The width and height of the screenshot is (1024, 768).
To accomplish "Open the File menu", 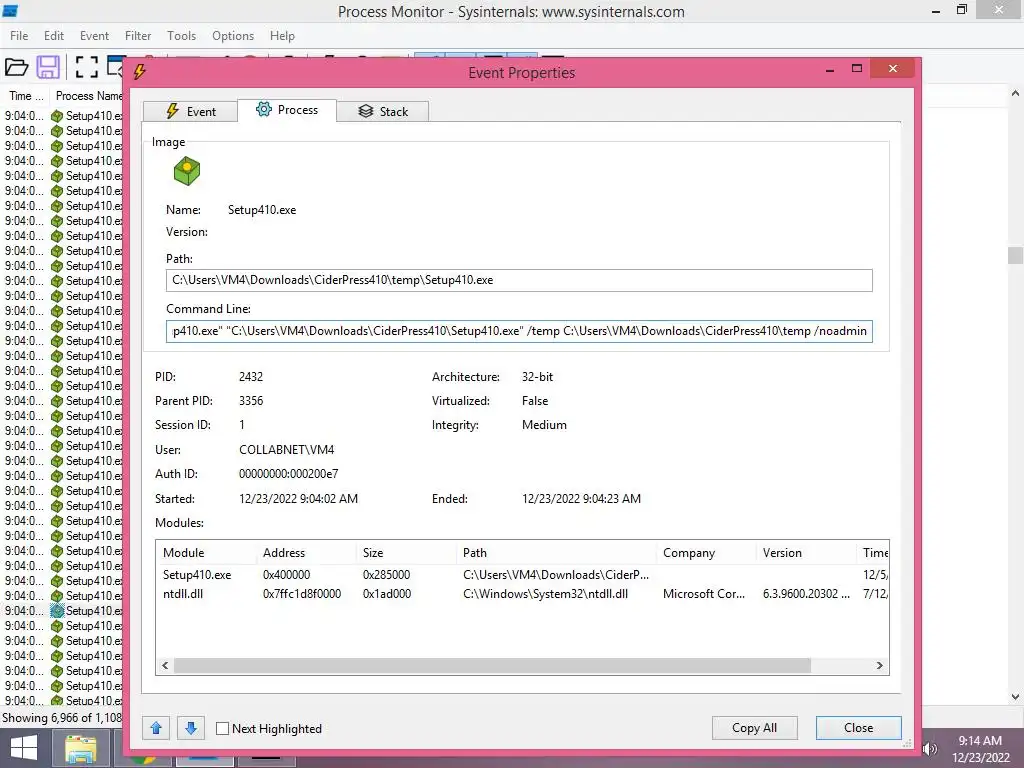I will [x=19, y=36].
